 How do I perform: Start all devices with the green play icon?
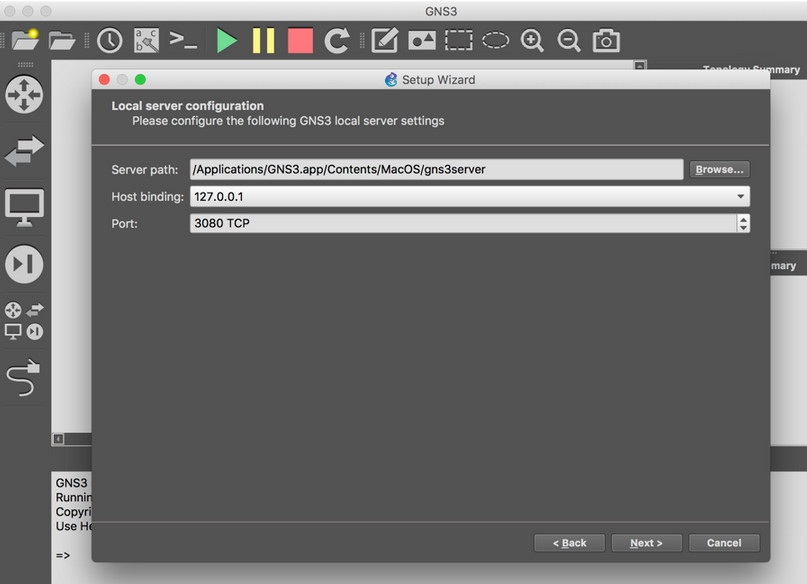[x=227, y=40]
